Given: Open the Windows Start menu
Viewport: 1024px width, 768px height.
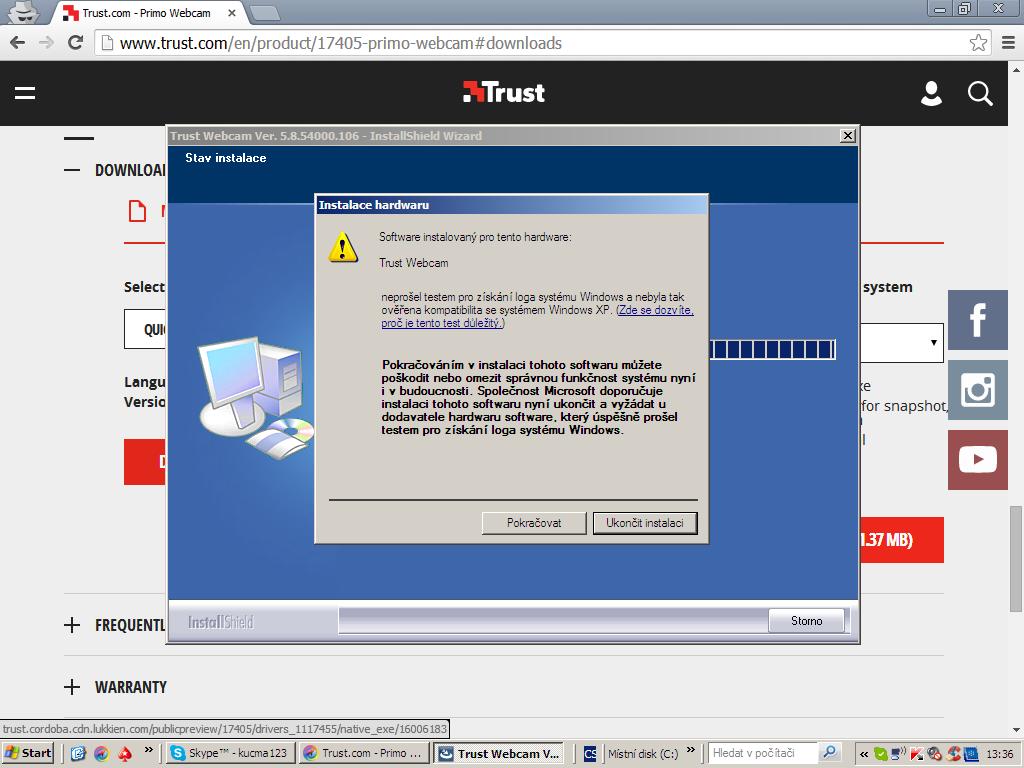Looking at the screenshot, I should point(28,753).
